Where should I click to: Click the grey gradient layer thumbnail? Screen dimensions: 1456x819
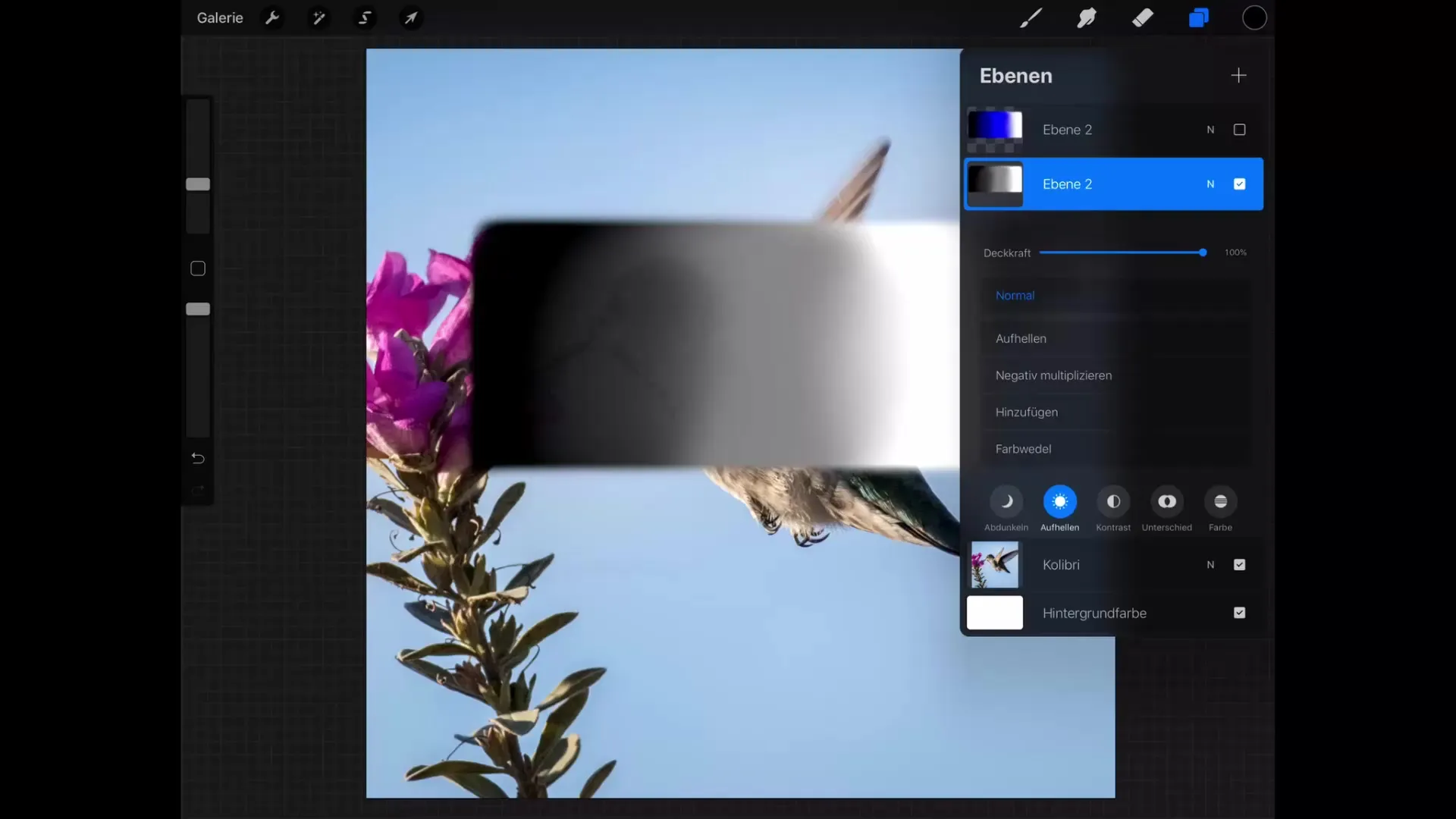[995, 184]
